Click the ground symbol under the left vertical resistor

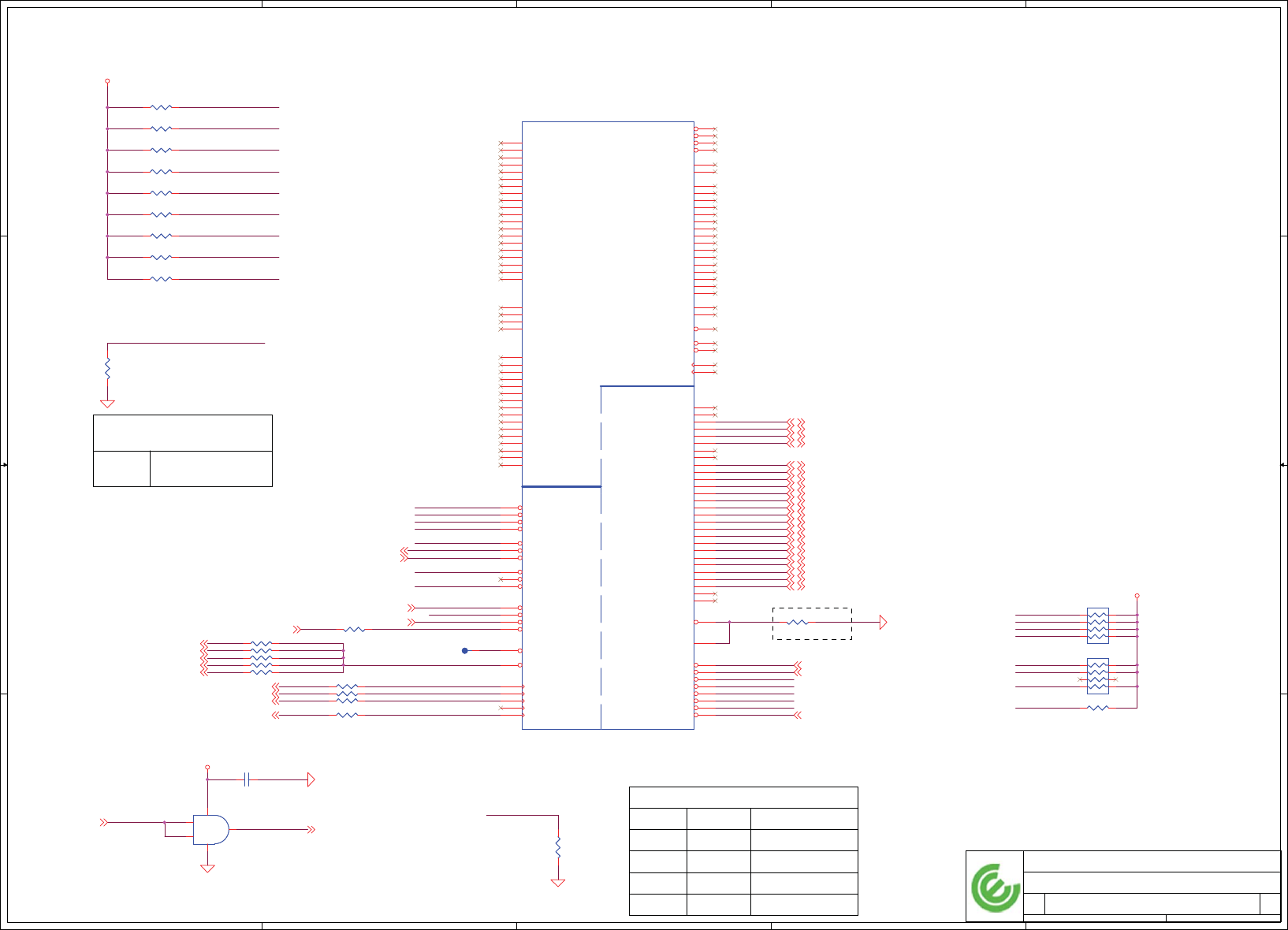click(107, 404)
